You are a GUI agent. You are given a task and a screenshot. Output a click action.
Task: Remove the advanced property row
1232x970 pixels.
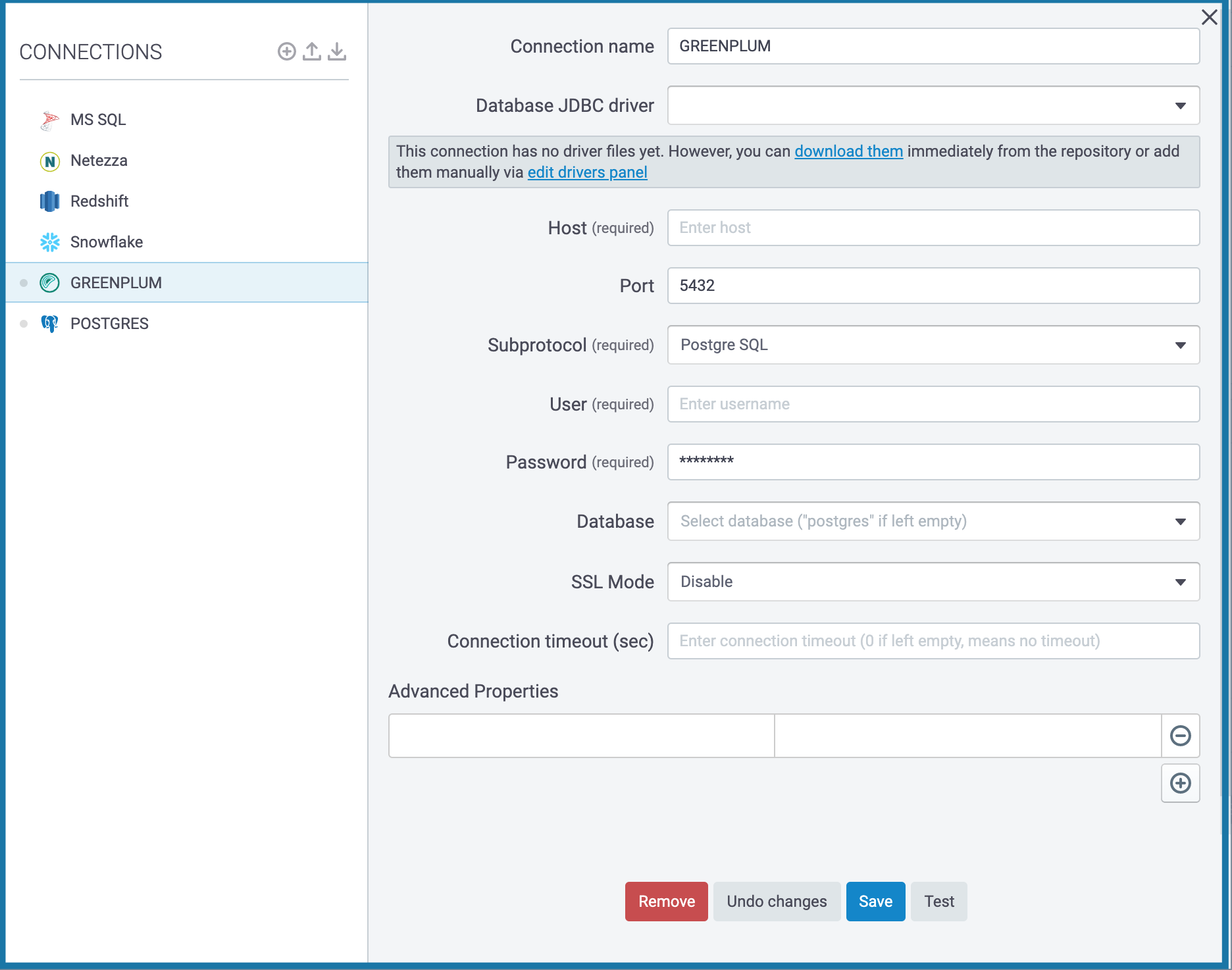1181,736
